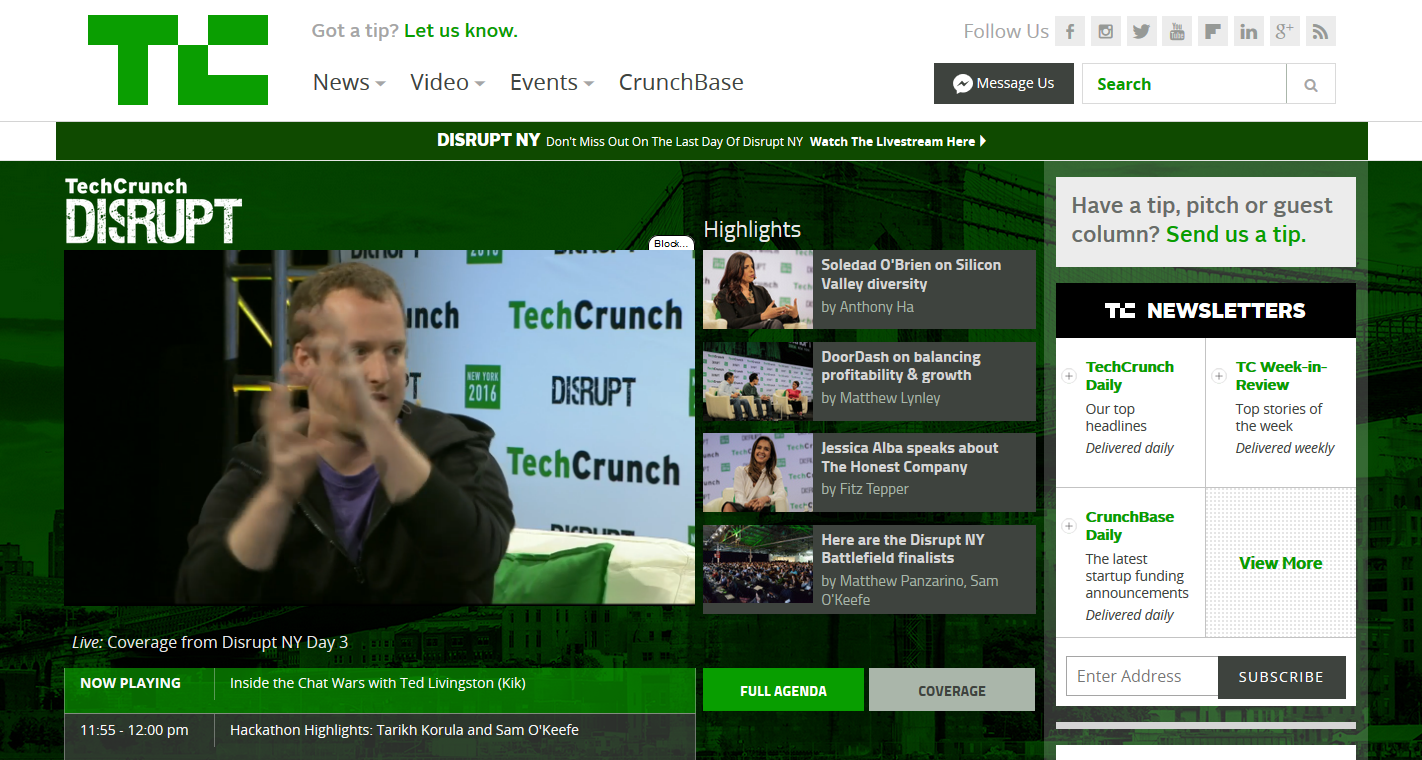Expand the News menu

pyautogui.click(x=349, y=82)
